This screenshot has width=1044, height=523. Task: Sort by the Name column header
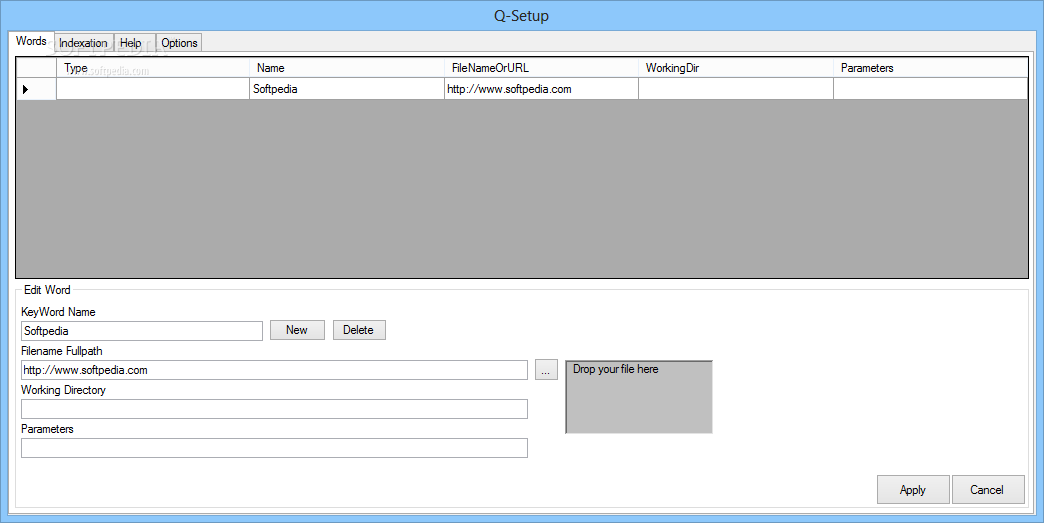click(x=347, y=68)
